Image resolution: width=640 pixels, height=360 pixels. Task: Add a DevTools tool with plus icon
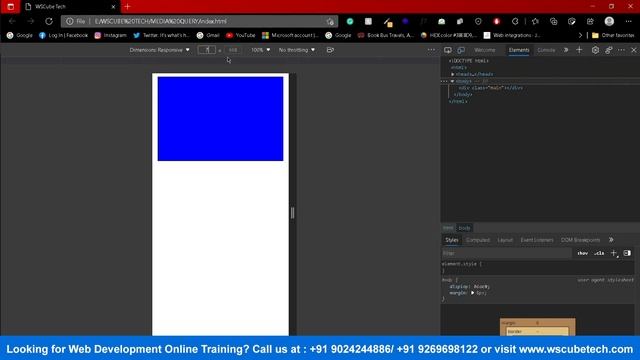click(x=579, y=50)
